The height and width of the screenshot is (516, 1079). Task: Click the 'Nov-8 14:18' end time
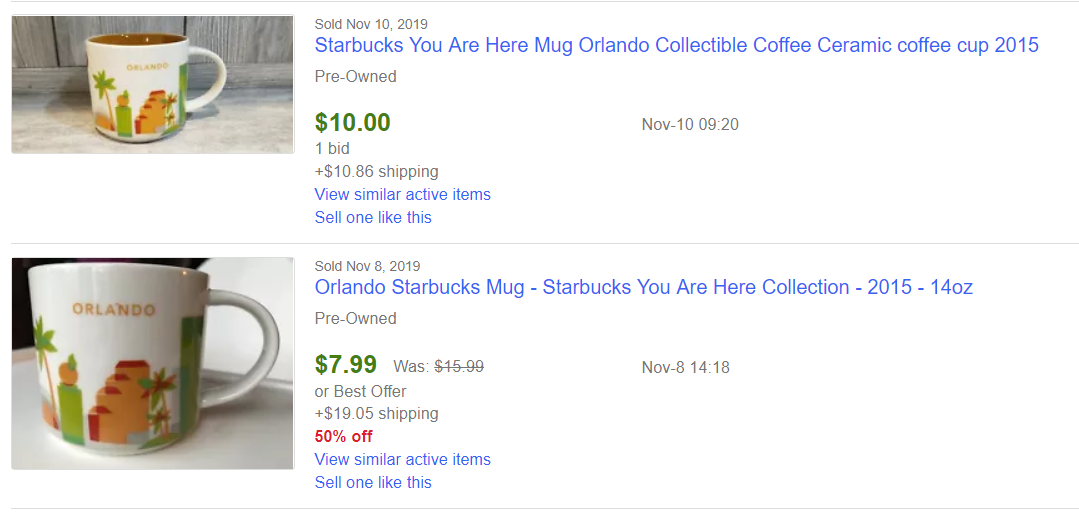pyautogui.click(x=685, y=367)
